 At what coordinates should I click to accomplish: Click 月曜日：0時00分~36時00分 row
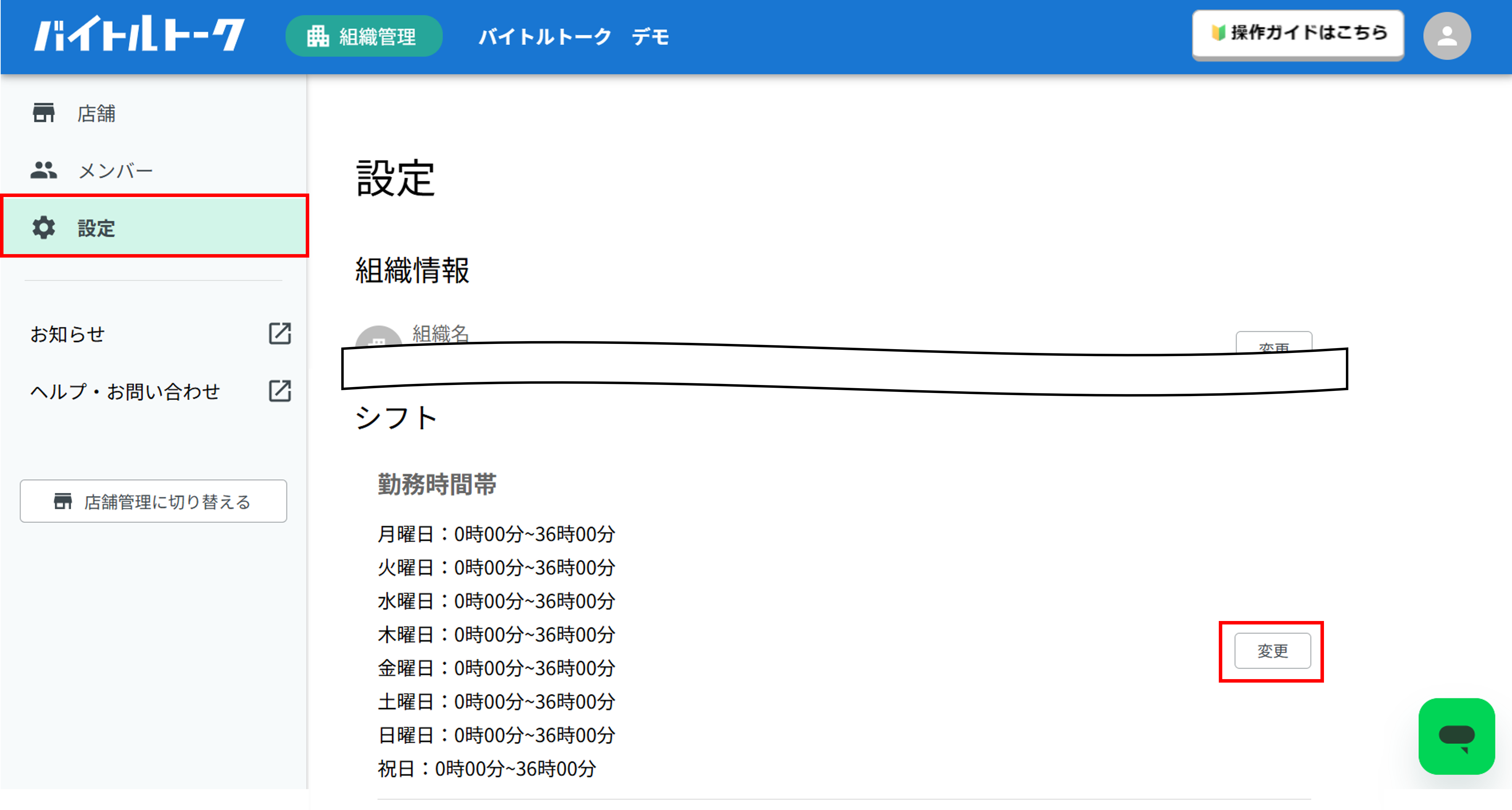[x=496, y=534]
